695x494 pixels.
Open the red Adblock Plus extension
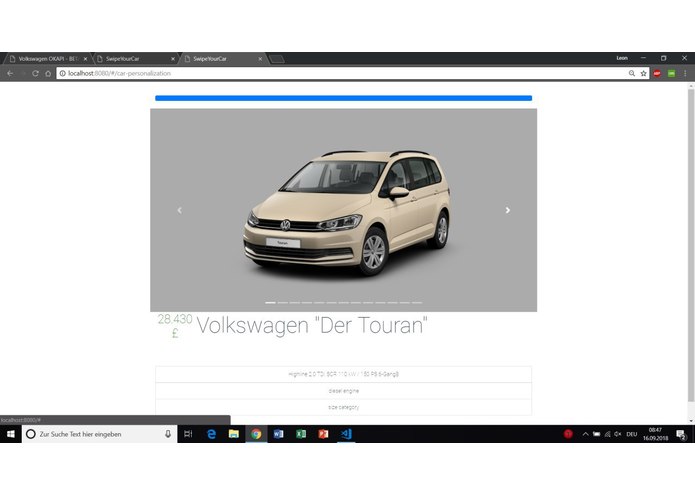coord(657,74)
